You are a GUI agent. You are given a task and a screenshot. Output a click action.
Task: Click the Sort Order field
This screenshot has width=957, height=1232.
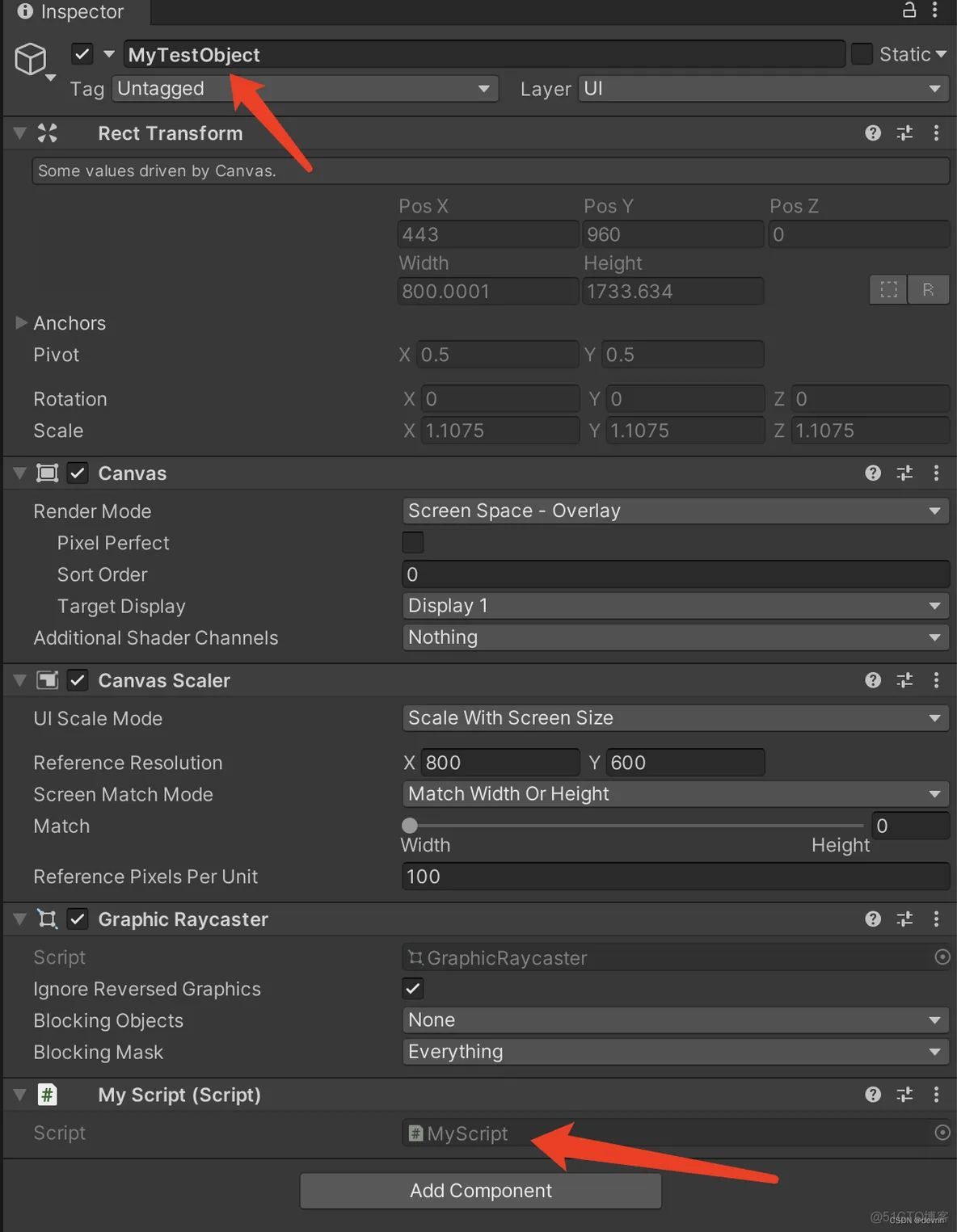[x=676, y=574]
